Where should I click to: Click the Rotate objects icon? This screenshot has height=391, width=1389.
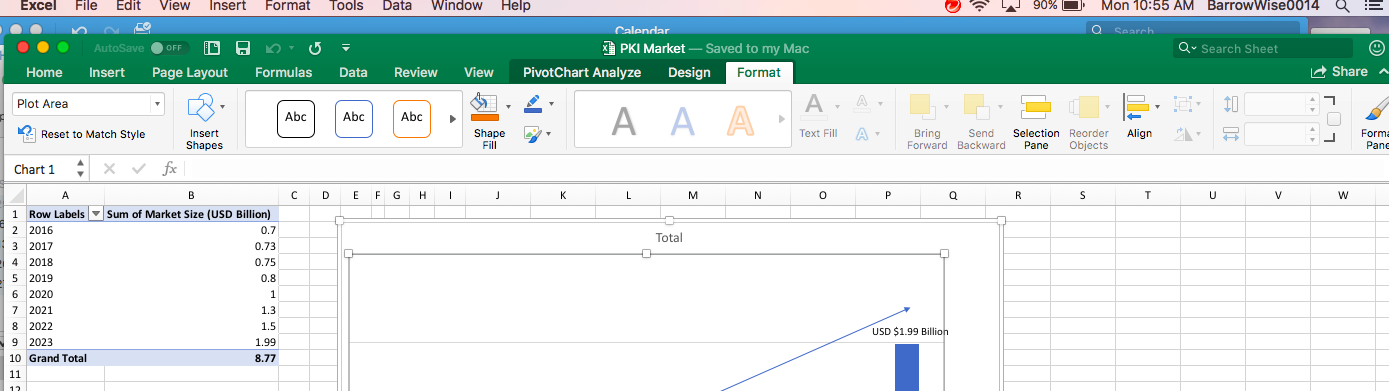point(1183,133)
